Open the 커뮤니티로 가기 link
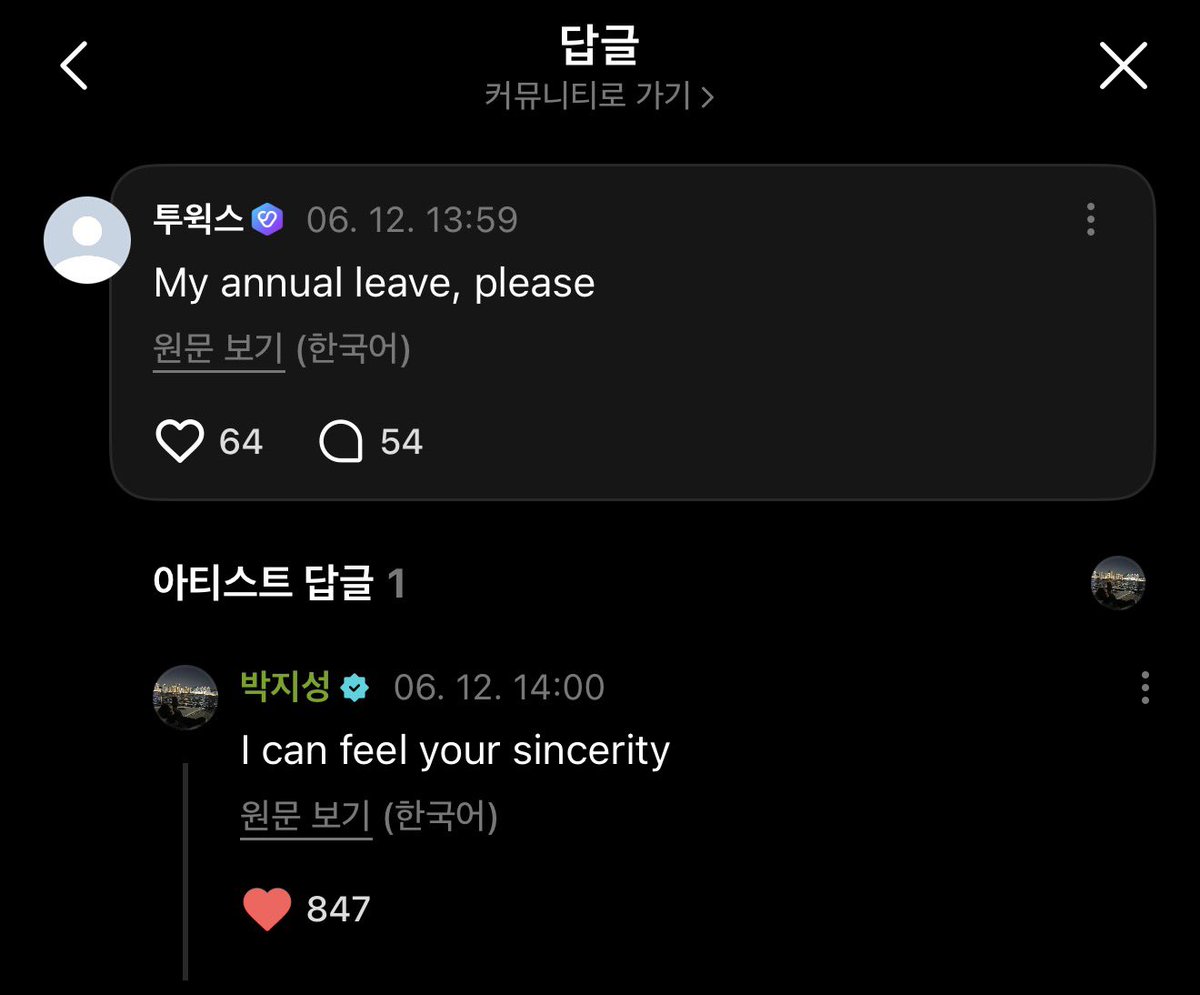This screenshot has height=995, width=1200. [x=588, y=96]
